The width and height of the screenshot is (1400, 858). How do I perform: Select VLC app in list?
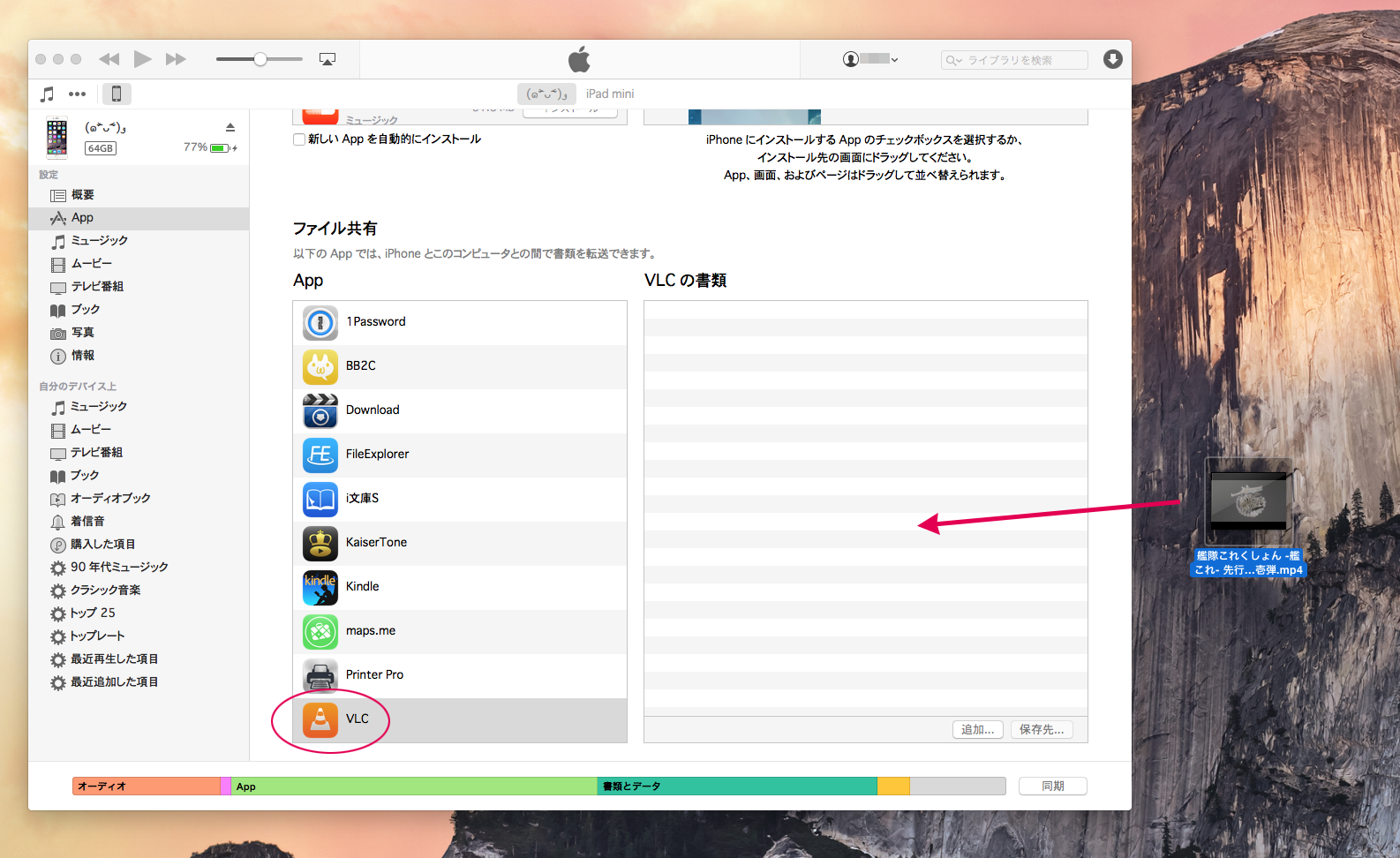tap(460, 720)
